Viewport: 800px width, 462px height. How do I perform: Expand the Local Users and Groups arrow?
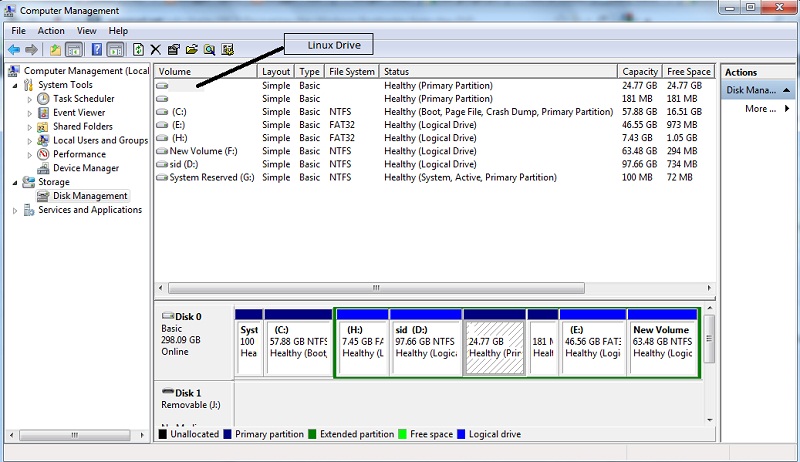(30, 141)
